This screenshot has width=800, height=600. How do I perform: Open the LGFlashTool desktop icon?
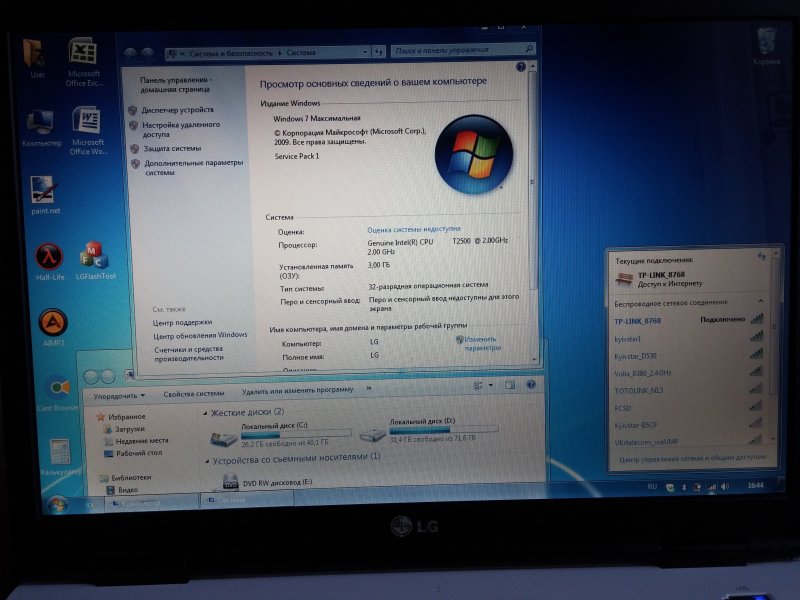95,256
